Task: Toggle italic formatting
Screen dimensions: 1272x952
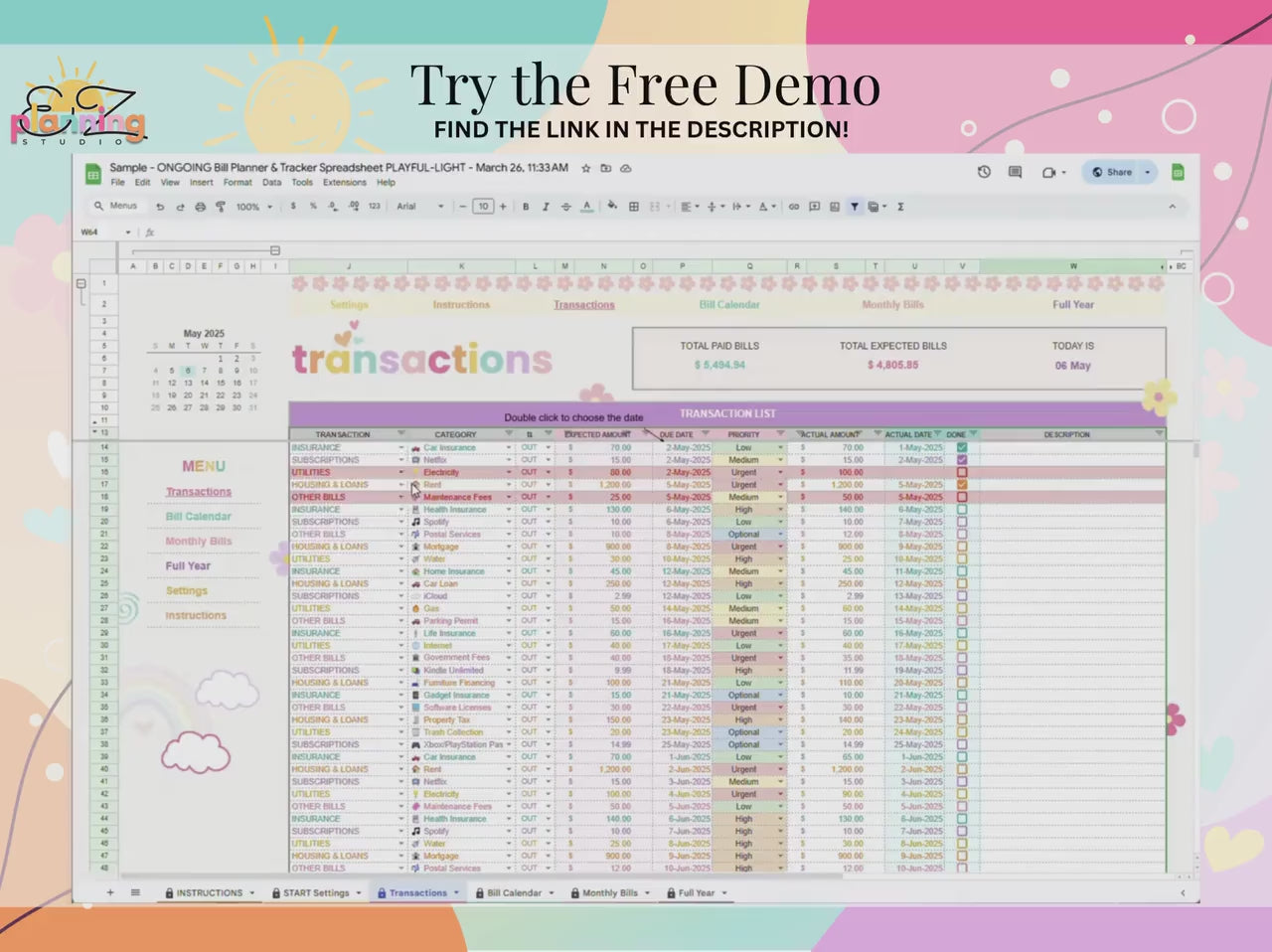Action: pos(546,207)
